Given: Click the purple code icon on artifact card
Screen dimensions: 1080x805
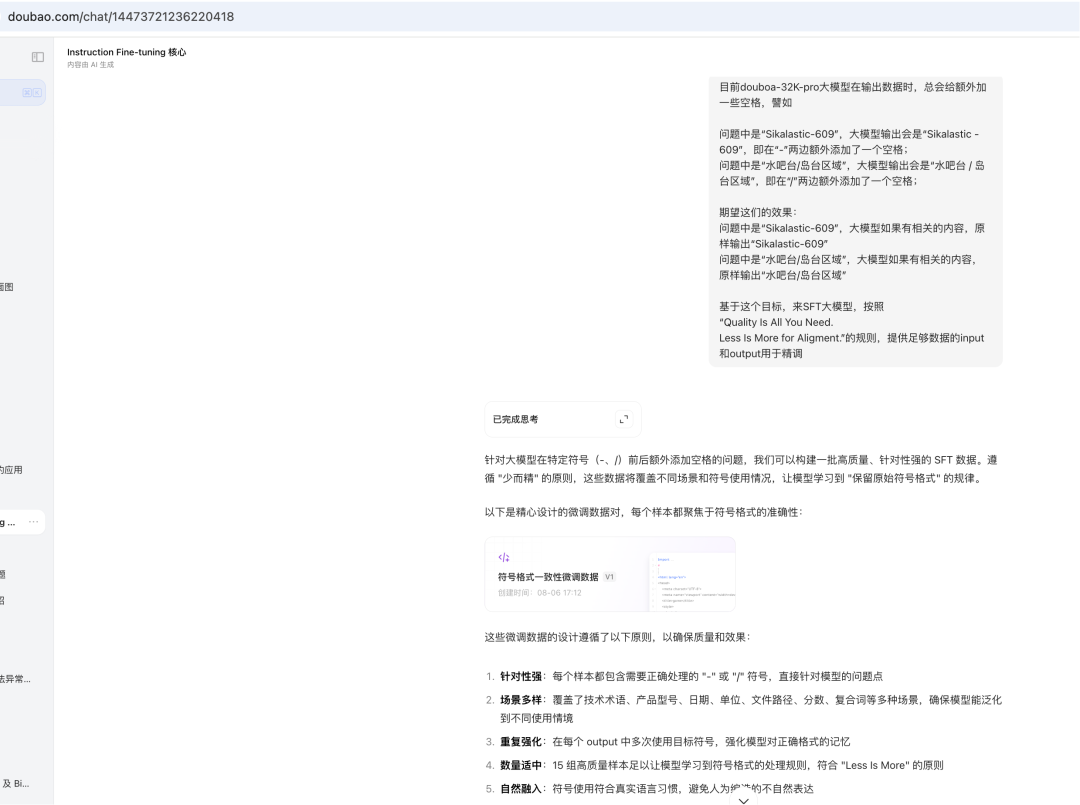Looking at the screenshot, I should (504, 557).
